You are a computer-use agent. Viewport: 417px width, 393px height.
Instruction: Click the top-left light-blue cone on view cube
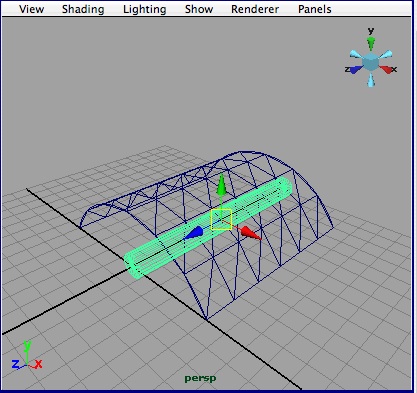click(356, 54)
